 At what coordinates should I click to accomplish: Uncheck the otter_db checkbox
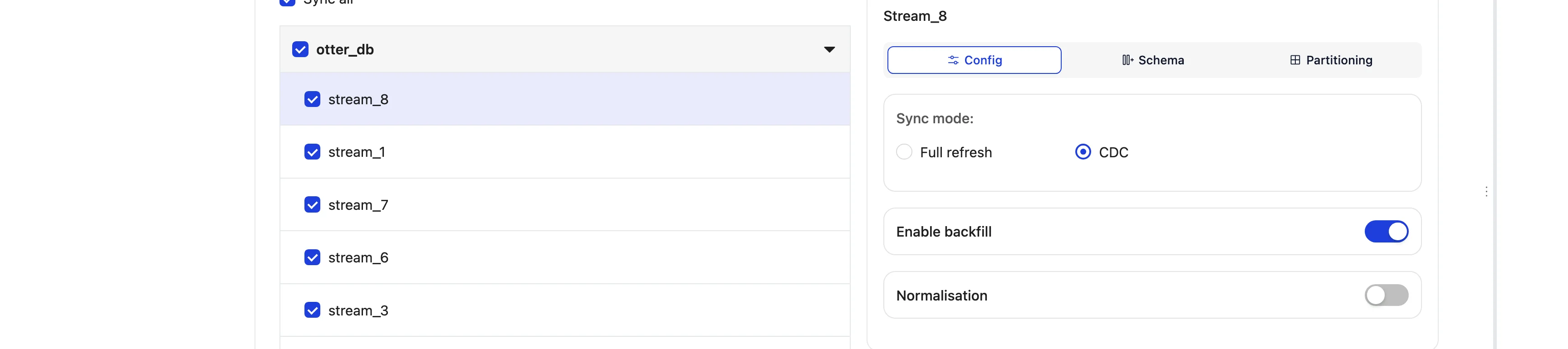point(300,49)
